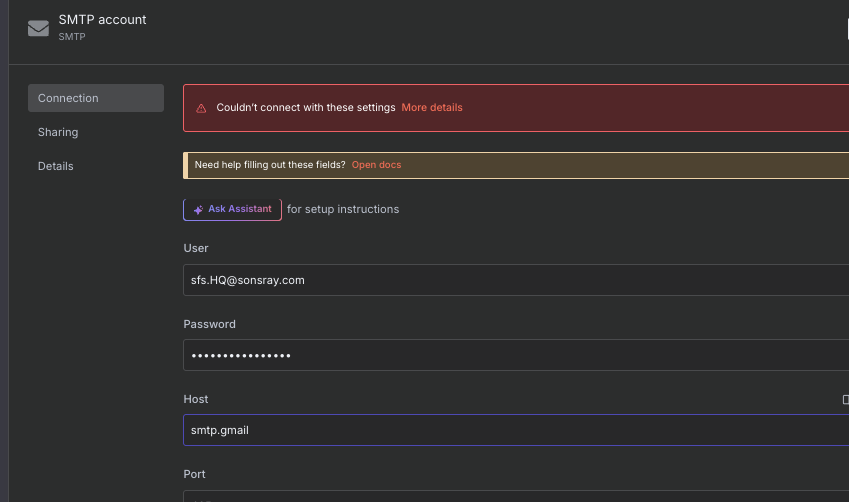
Task: Click the small icon beside Host field
Action: [846, 399]
